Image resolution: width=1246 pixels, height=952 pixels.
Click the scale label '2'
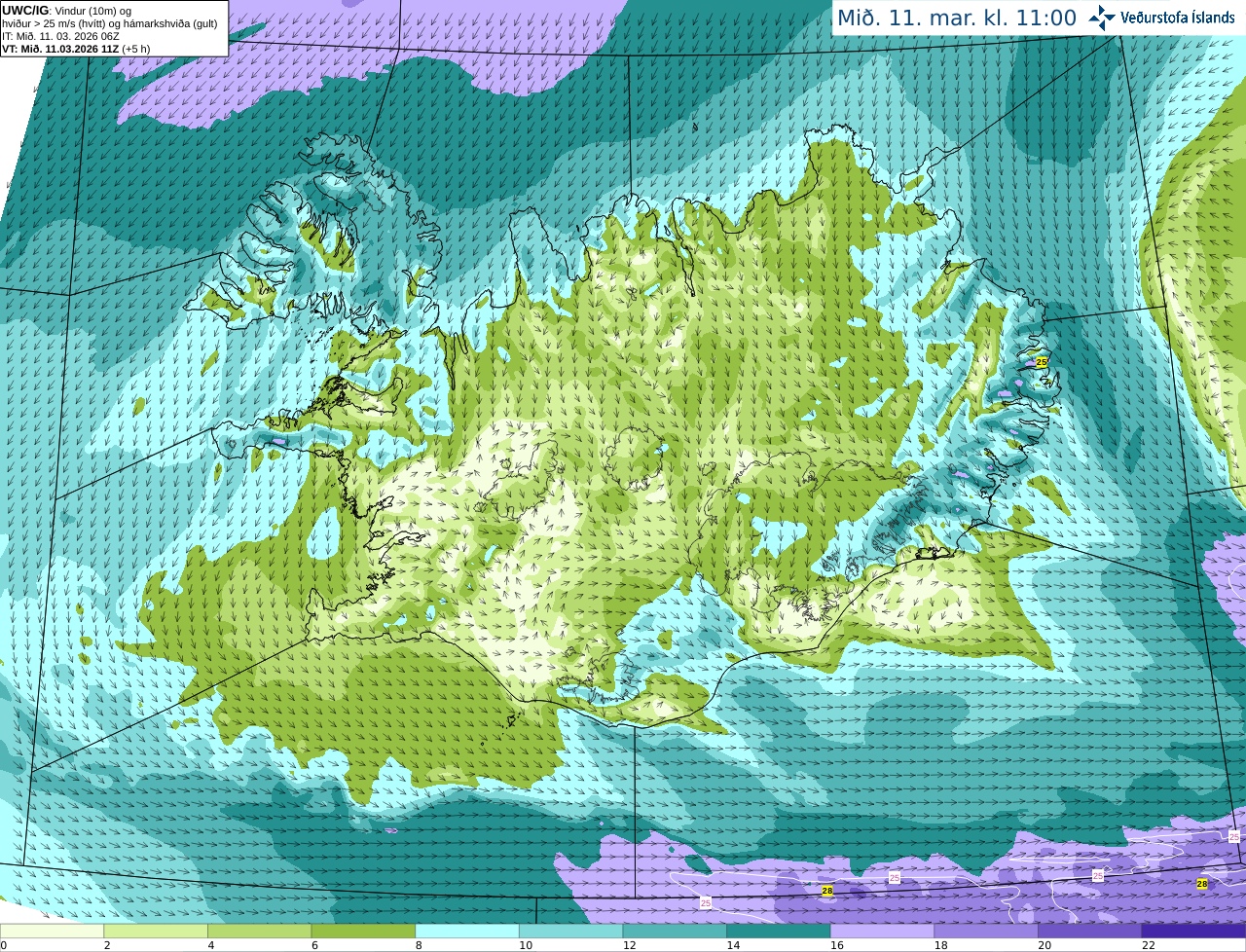click(107, 945)
